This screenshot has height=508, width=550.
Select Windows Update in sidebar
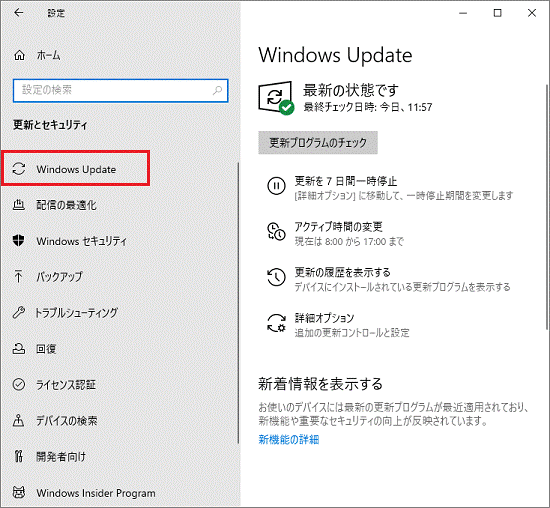coord(75,168)
